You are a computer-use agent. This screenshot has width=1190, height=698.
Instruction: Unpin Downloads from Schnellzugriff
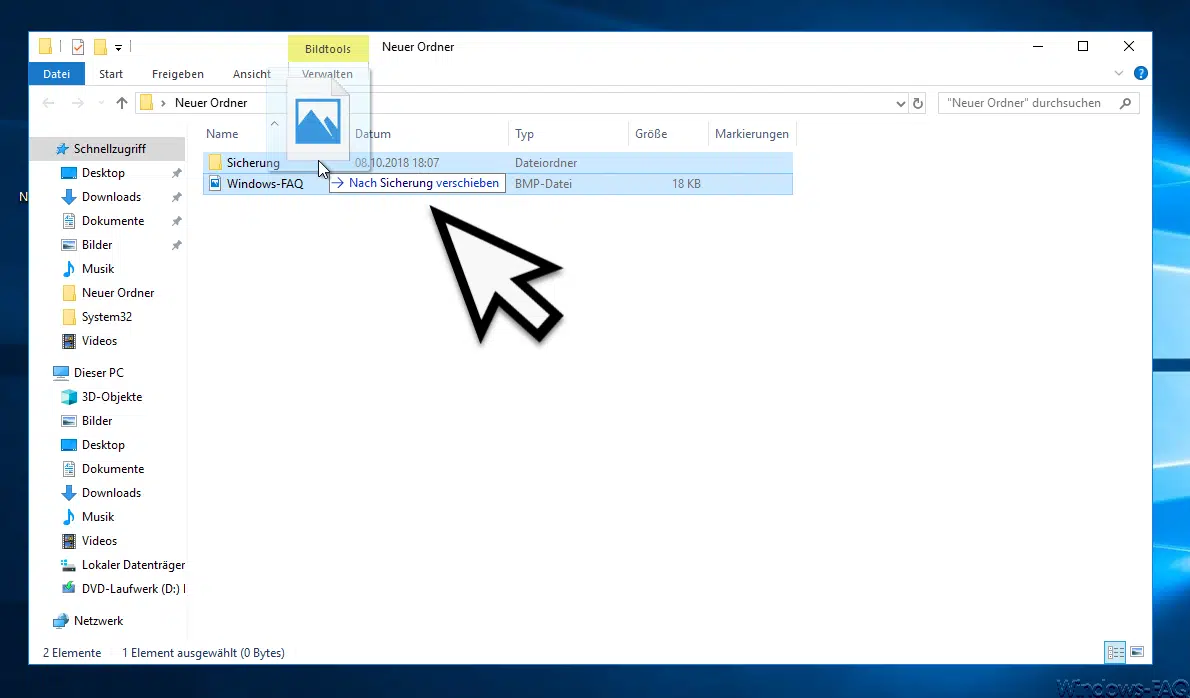coord(174,196)
